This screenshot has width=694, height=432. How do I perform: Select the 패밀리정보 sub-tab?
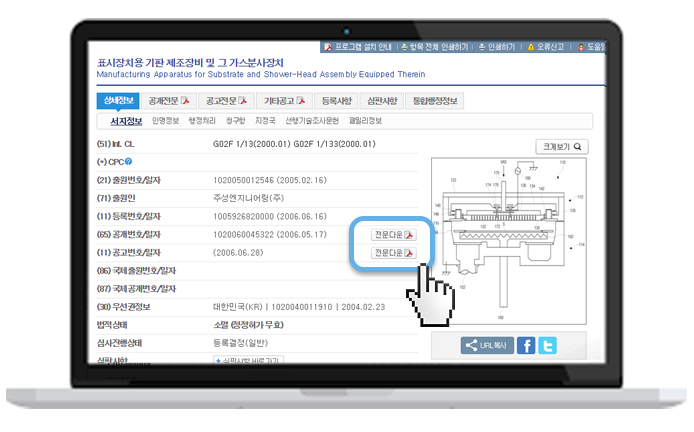(x=366, y=121)
